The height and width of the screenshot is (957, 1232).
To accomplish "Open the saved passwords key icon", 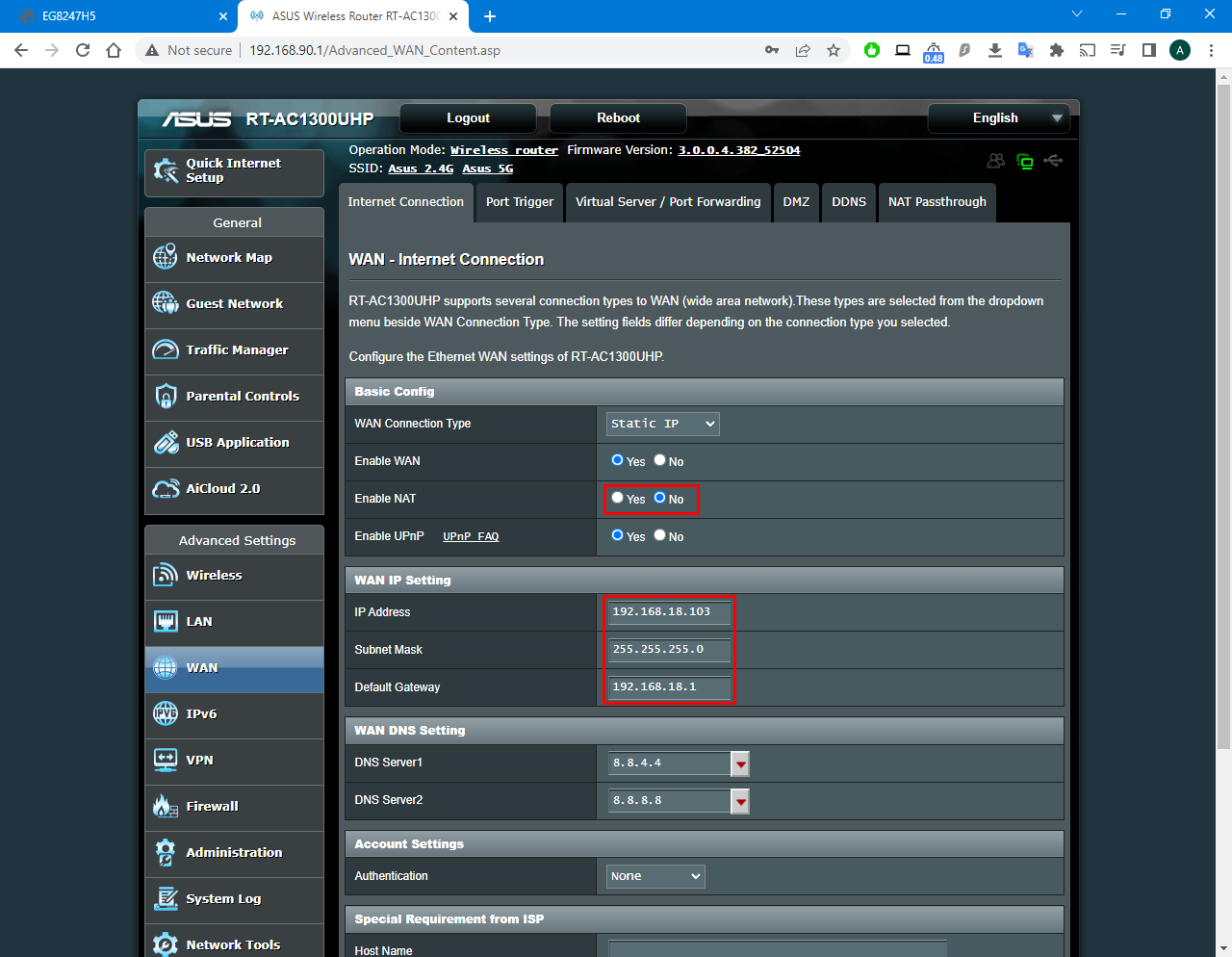I will (x=772, y=50).
